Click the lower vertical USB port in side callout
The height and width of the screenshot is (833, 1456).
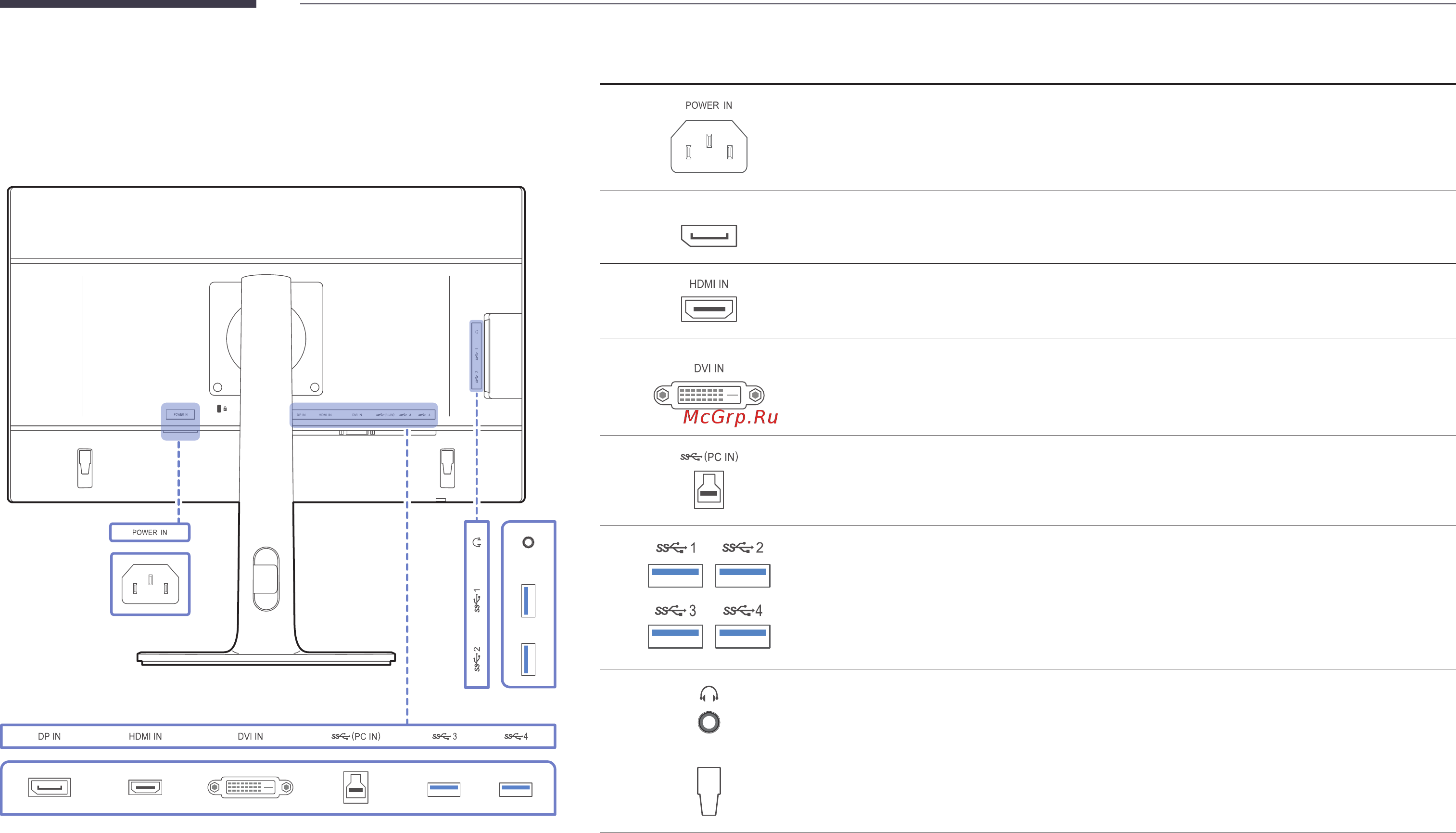[529, 660]
